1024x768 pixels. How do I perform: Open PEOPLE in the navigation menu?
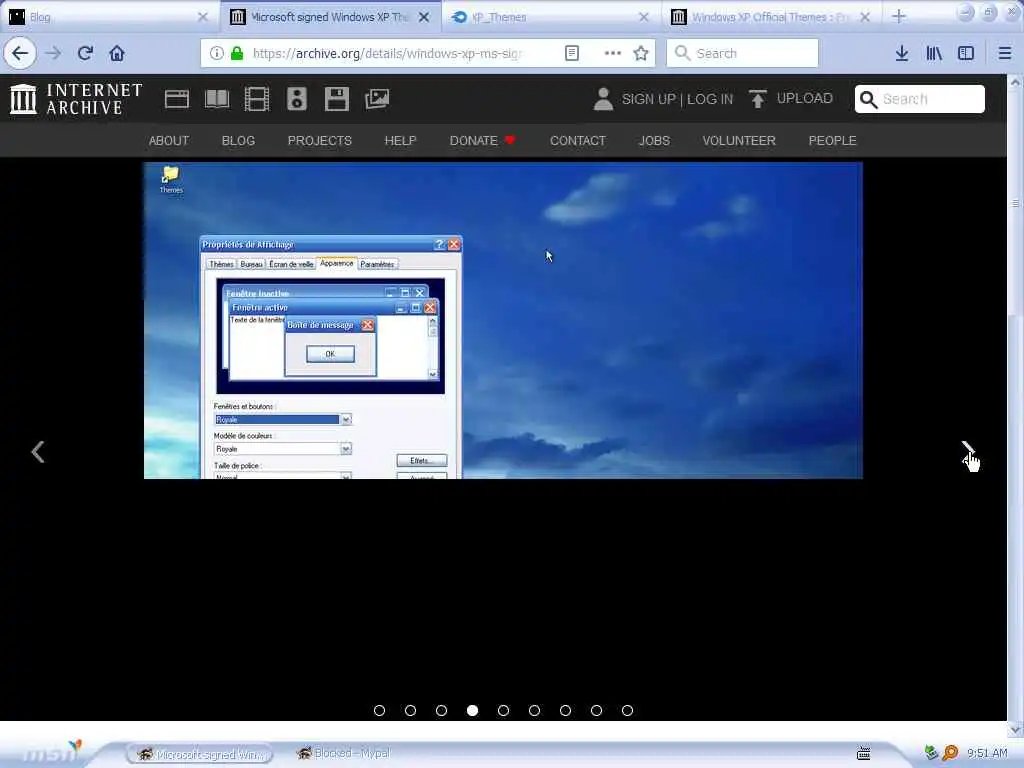pos(832,140)
